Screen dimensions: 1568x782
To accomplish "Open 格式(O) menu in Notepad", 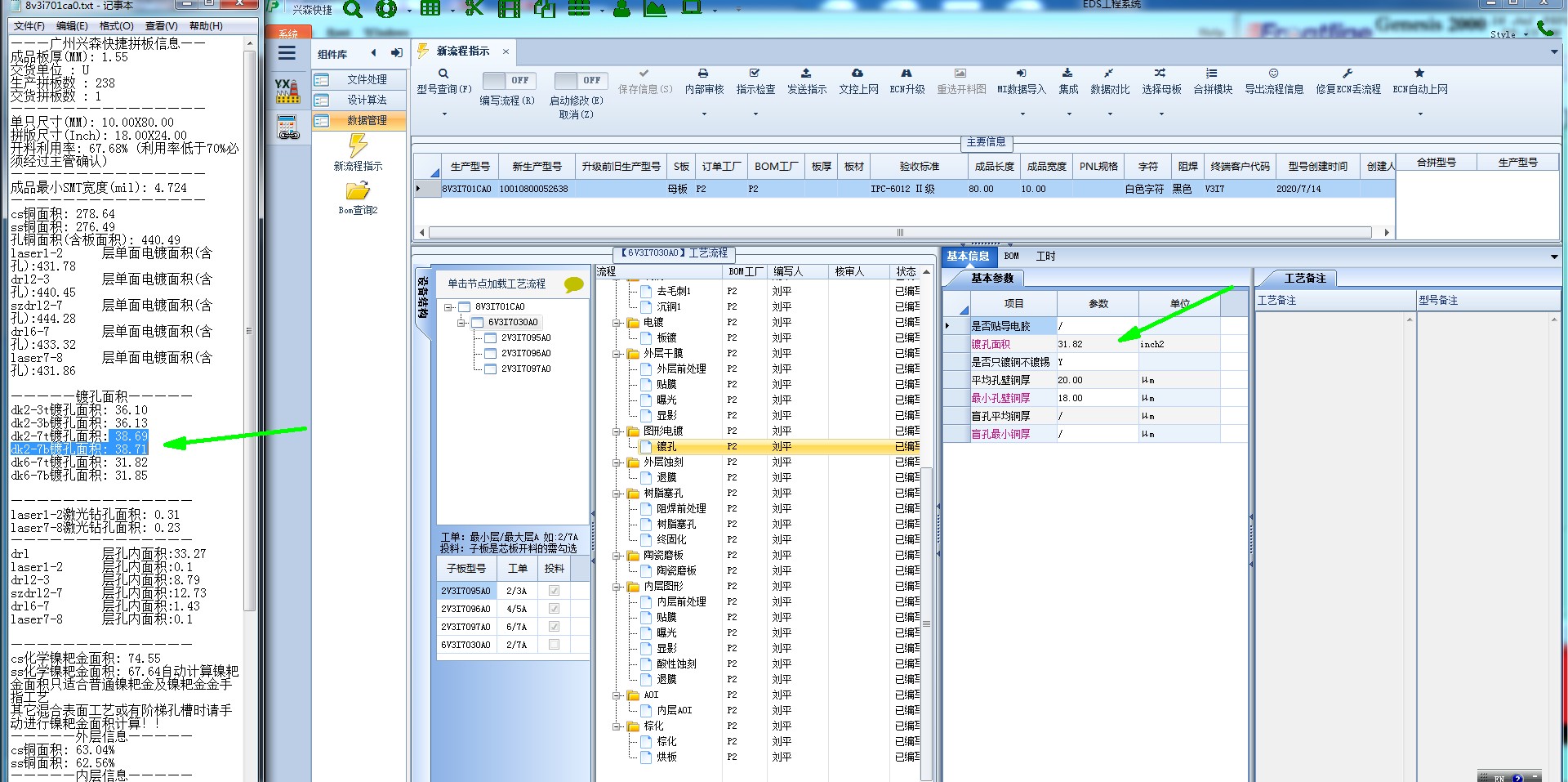I will [116, 26].
